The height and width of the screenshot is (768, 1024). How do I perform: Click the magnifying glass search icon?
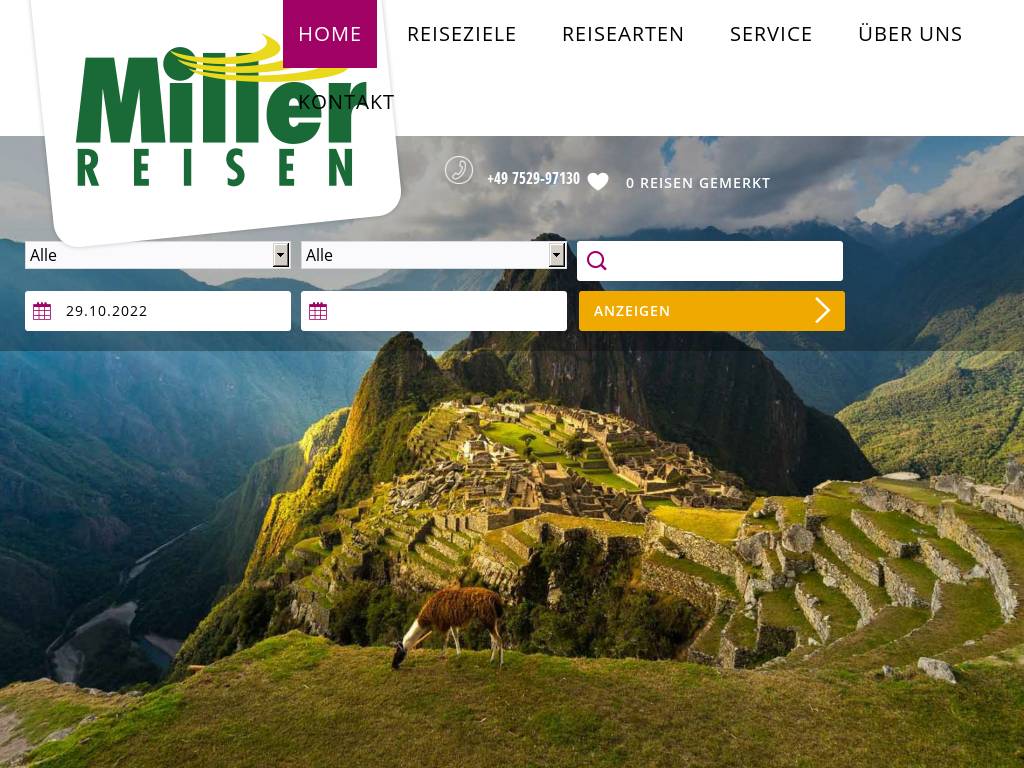(596, 261)
